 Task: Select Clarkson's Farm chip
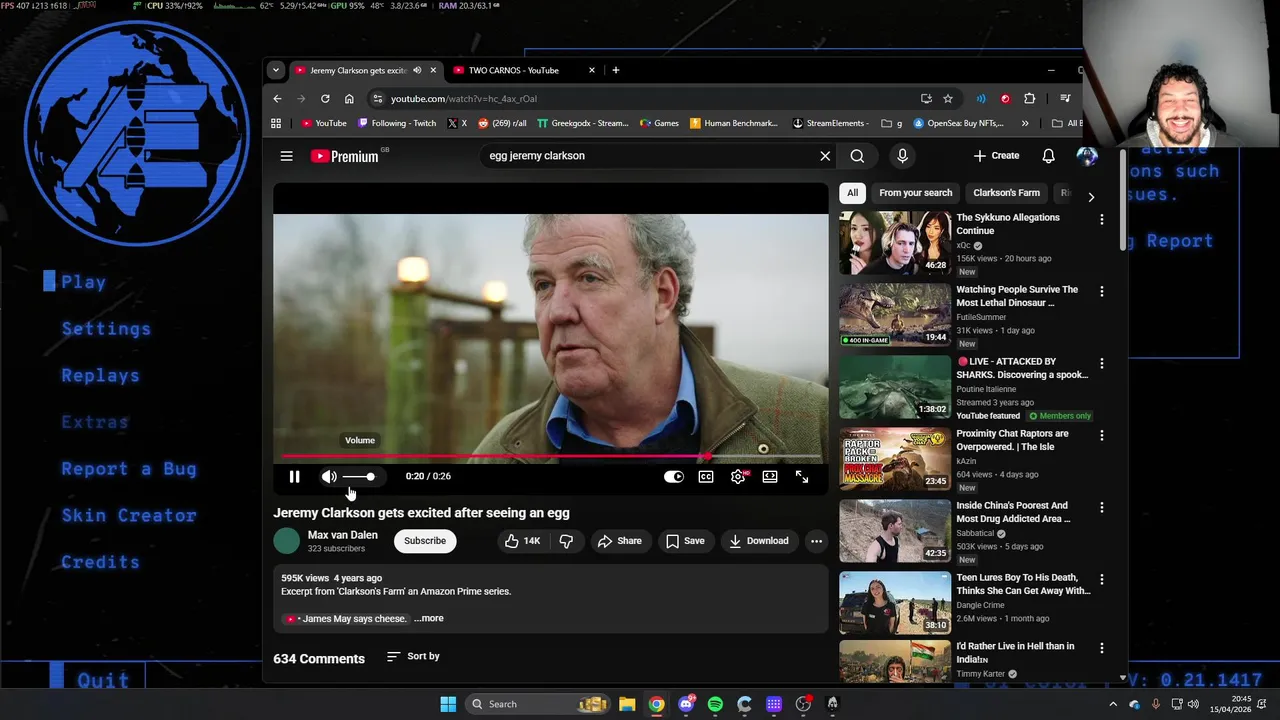1007,193
